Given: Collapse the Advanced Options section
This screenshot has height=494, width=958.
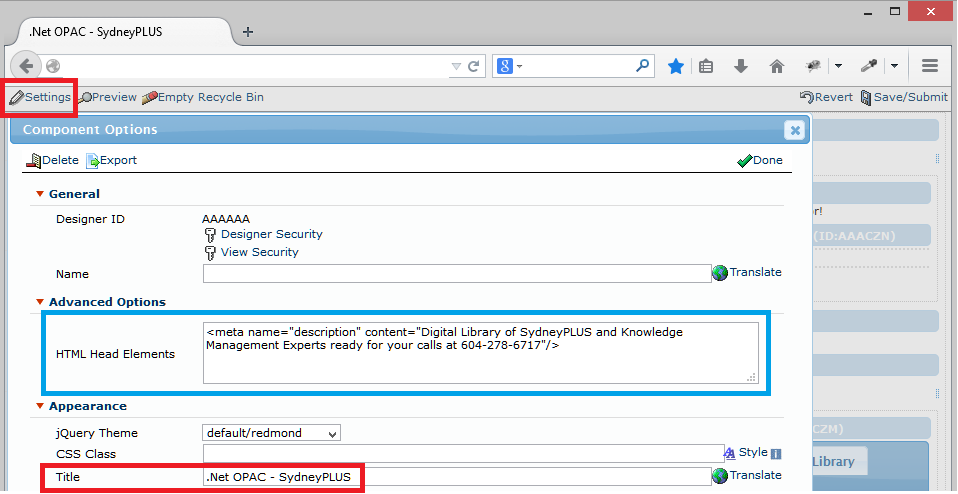Looking at the screenshot, I should point(40,302).
